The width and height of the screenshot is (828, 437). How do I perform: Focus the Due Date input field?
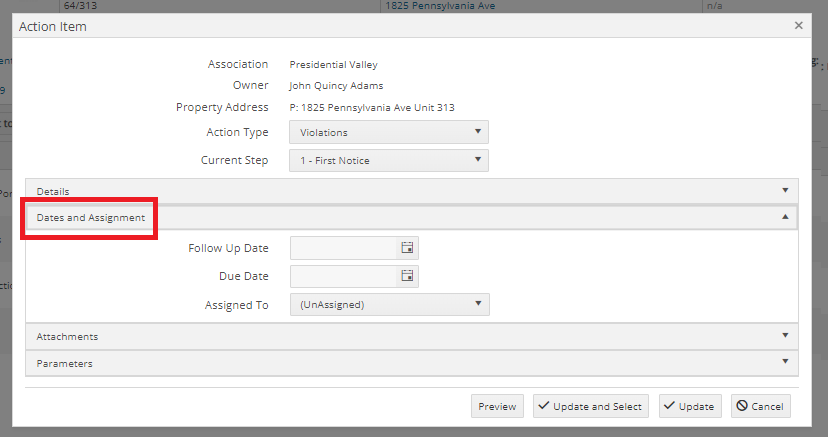pyautogui.click(x=343, y=276)
